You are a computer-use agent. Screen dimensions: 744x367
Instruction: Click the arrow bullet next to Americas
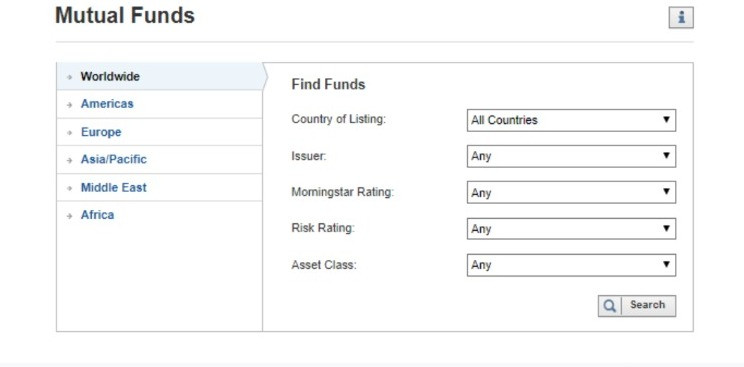[70, 104]
